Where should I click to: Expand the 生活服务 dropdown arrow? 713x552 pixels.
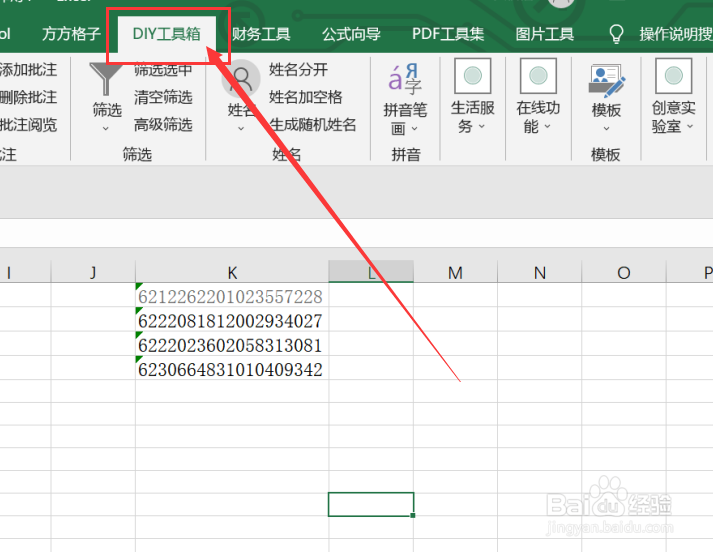point(482,126)
